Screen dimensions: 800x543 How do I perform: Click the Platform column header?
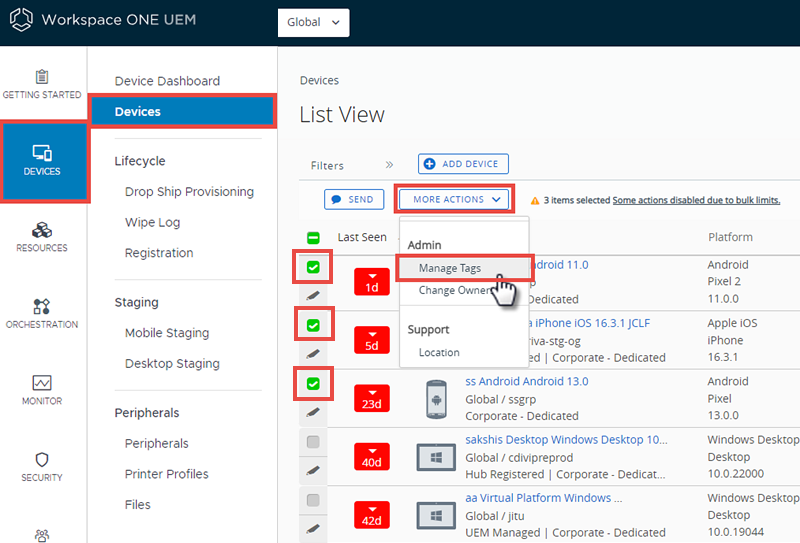[730, 237]
